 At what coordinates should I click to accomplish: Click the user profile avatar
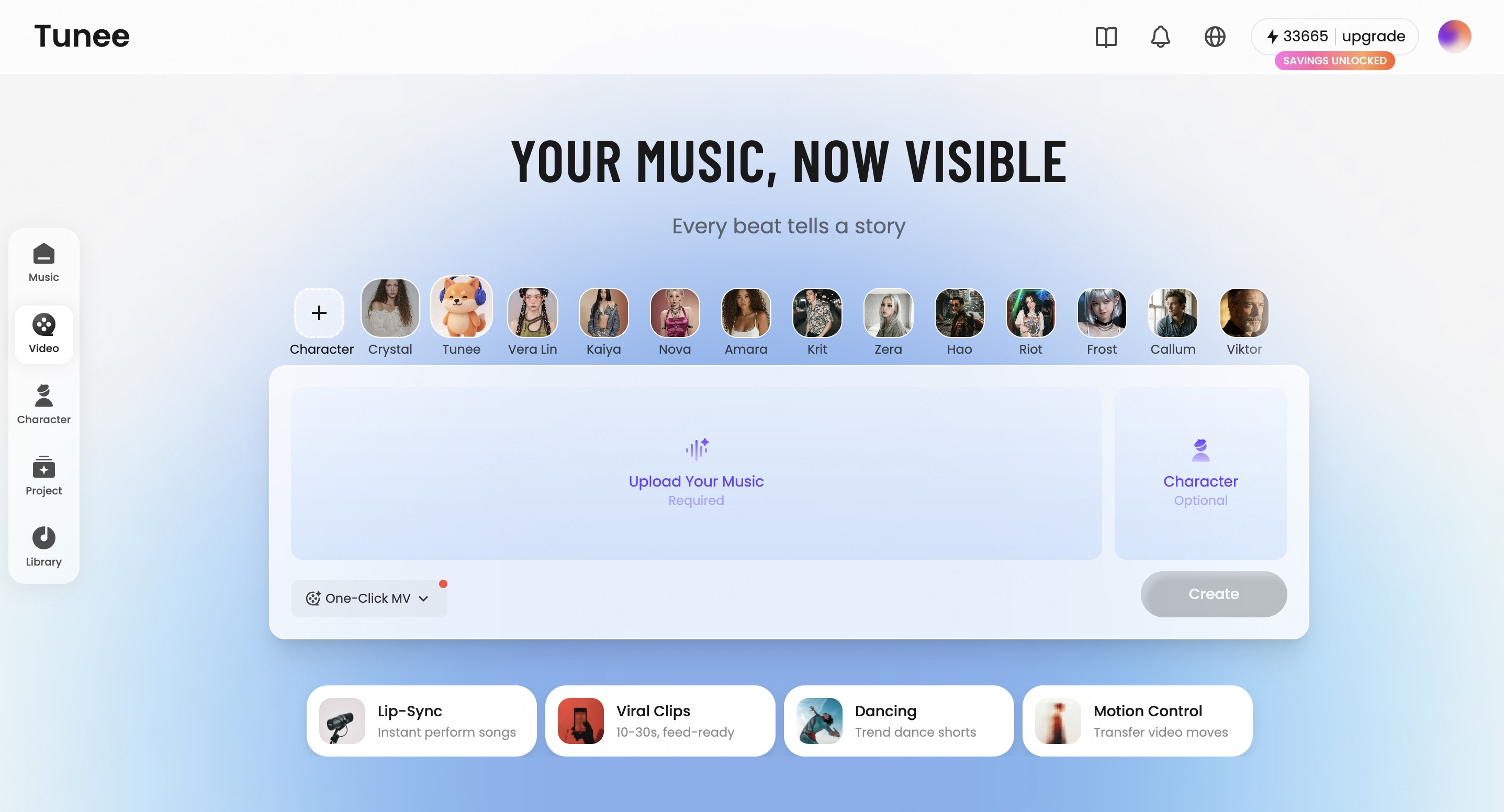tap(1454, 37)
